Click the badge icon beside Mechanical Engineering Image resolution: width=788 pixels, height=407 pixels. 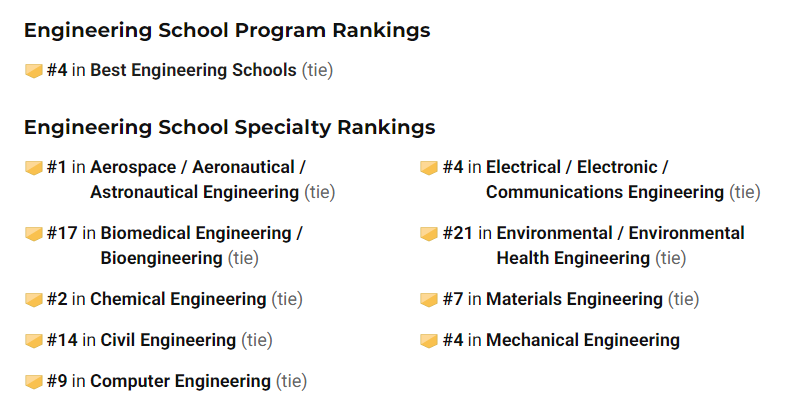(x=429, y=340)
